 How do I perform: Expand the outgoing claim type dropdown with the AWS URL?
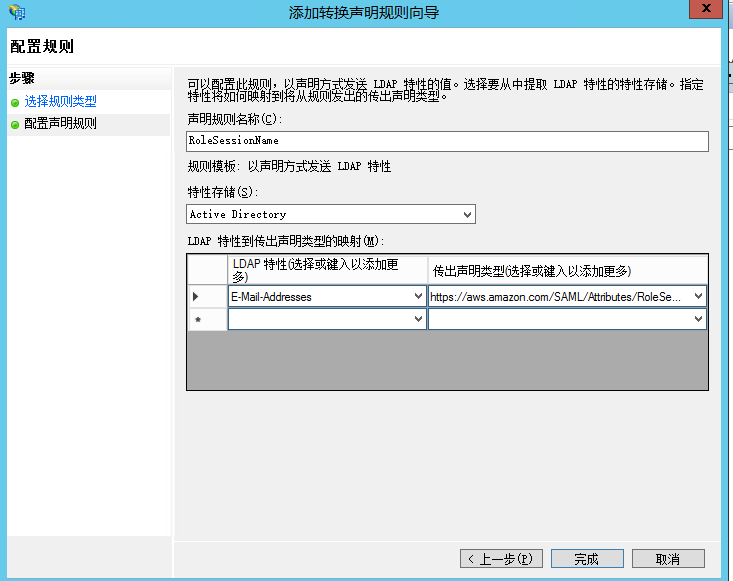coord(698,296)
